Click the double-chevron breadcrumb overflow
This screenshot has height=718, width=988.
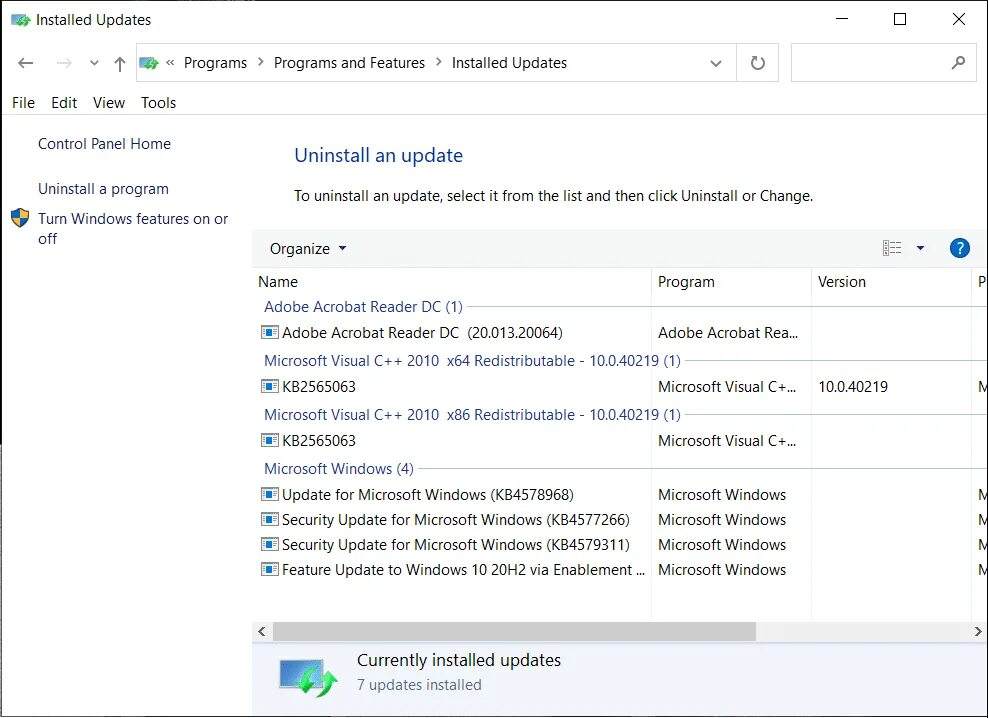click(170, 62)
